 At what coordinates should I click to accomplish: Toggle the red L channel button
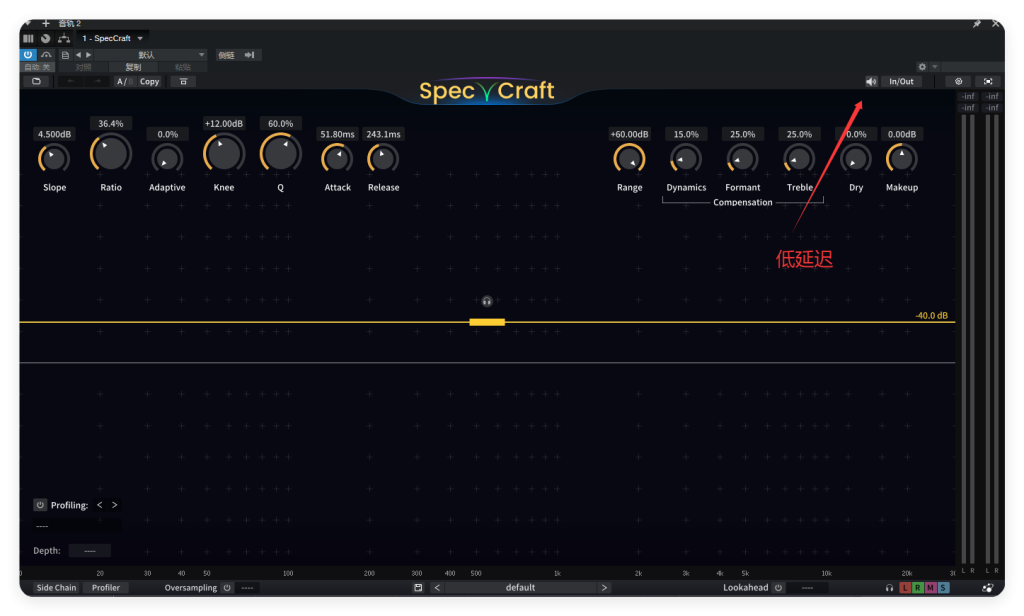pyautogui.click(x=905, y=588)
